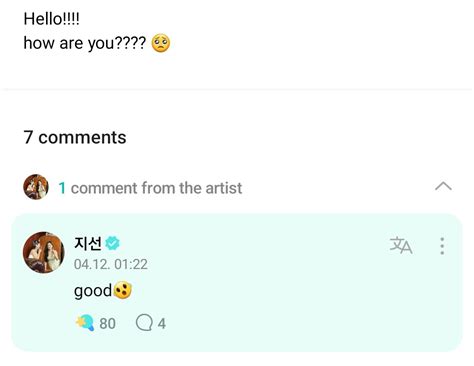Open replies via speech bubble icon
474x366 pixels.
[x=144, y=323]
